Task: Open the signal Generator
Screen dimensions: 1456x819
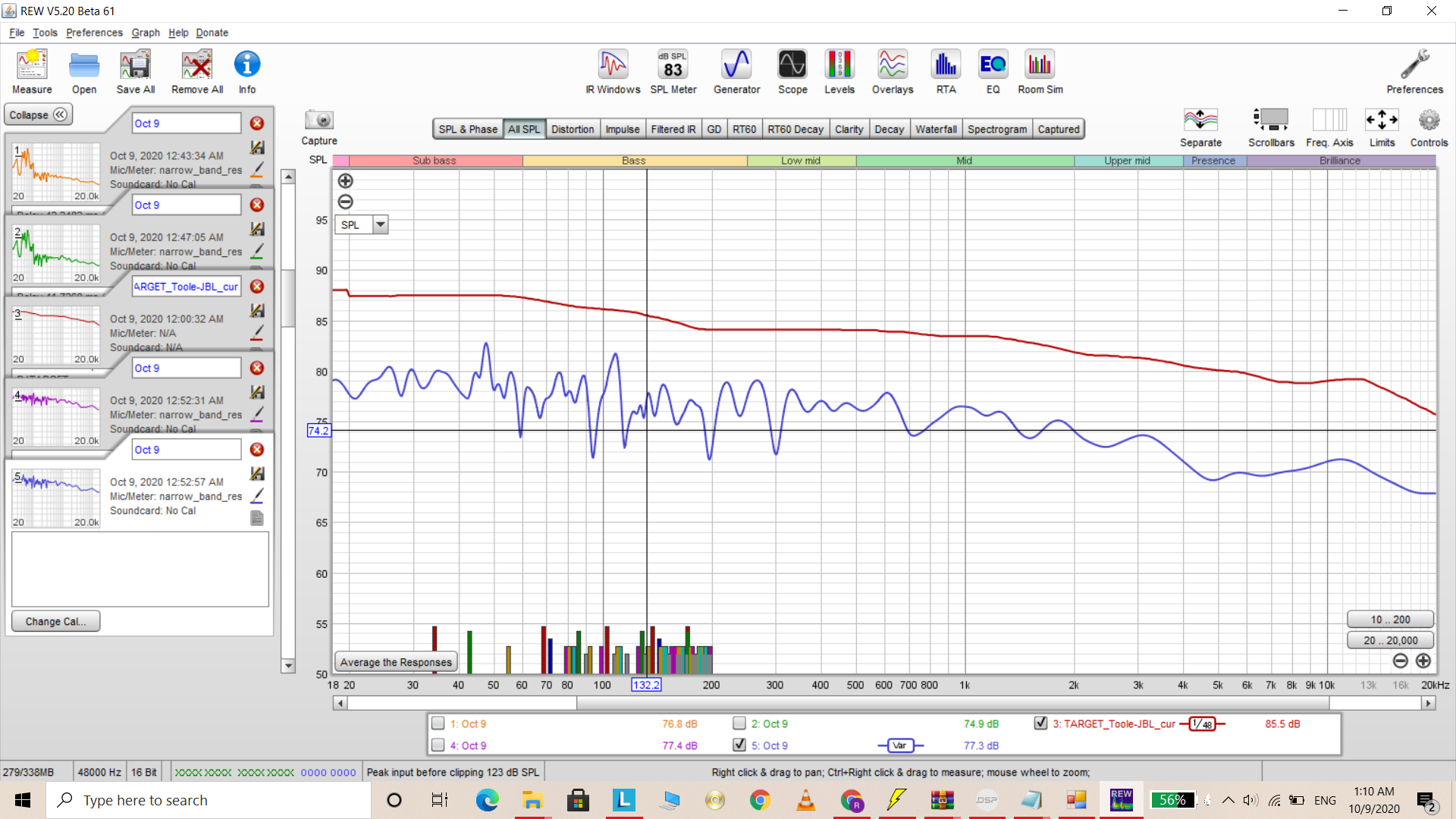Action: pyautogui.click(x=736, y=72)
